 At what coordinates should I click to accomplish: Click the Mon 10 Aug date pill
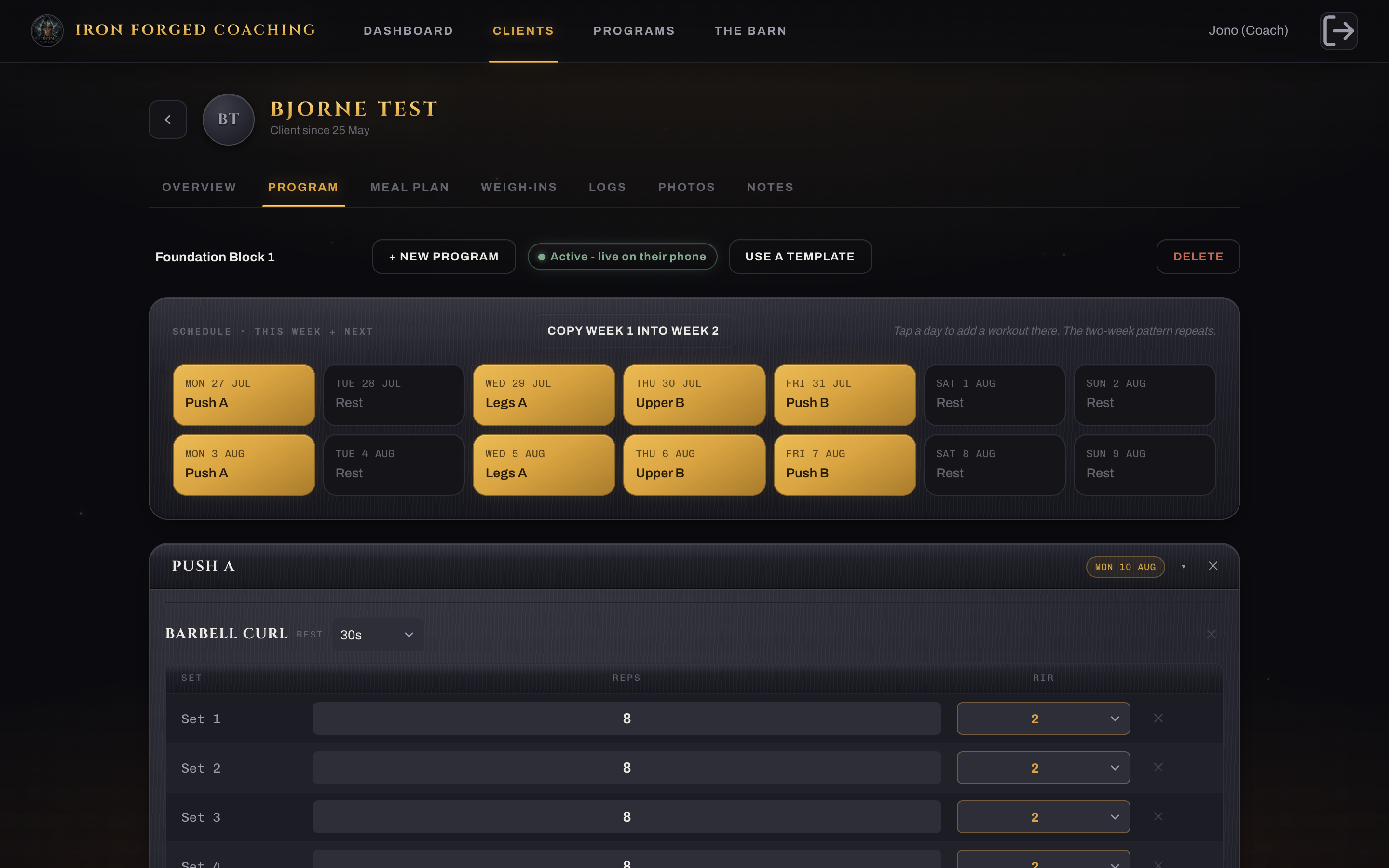(x=1125, y=567)
